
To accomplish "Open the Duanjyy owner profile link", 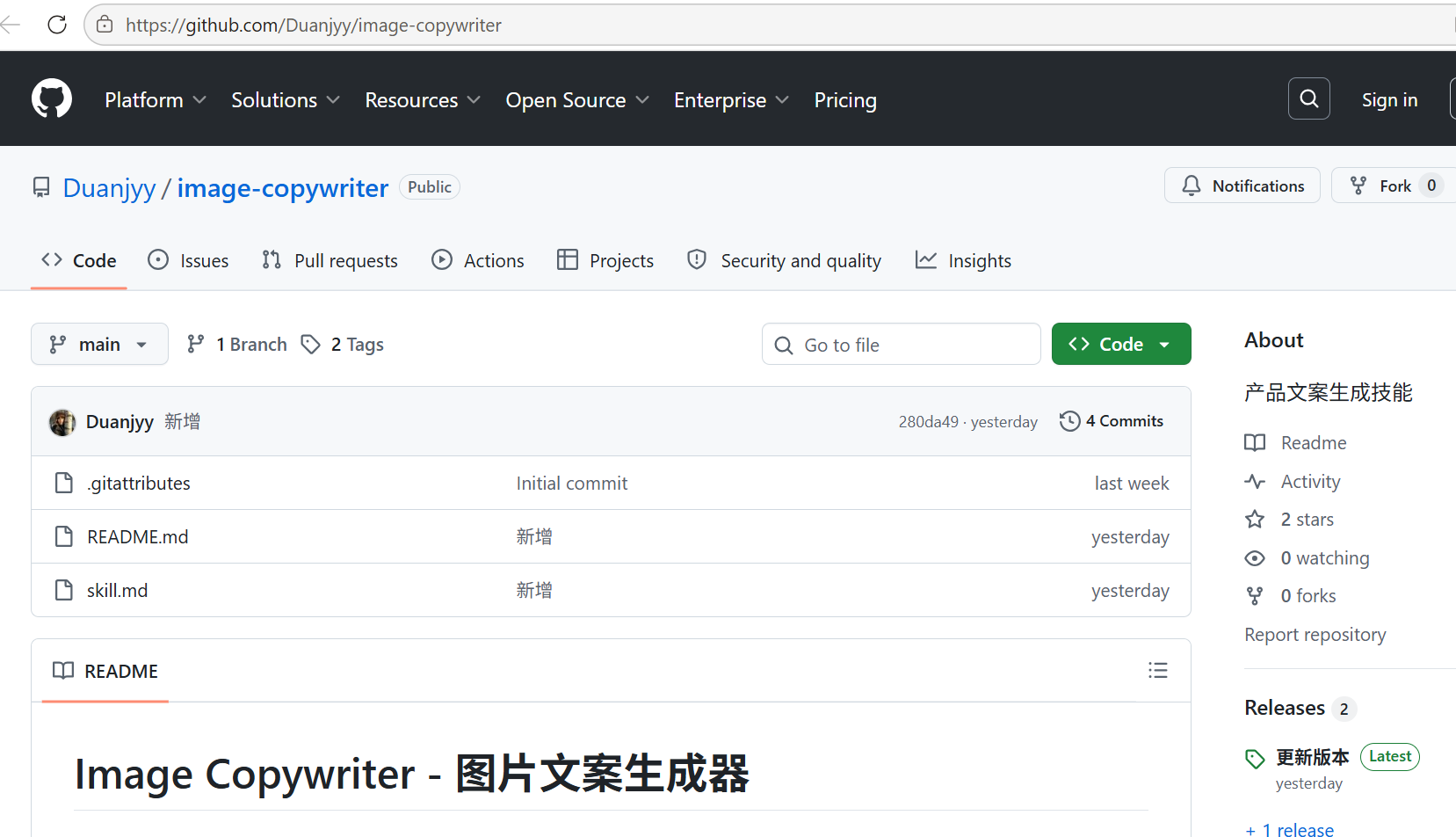I will (x=109, y=187).
